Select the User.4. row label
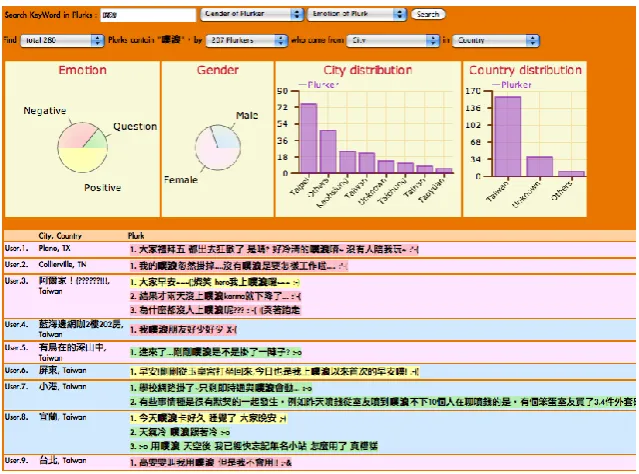The width and height of the screenshot is (639, 474). point(16,324)
